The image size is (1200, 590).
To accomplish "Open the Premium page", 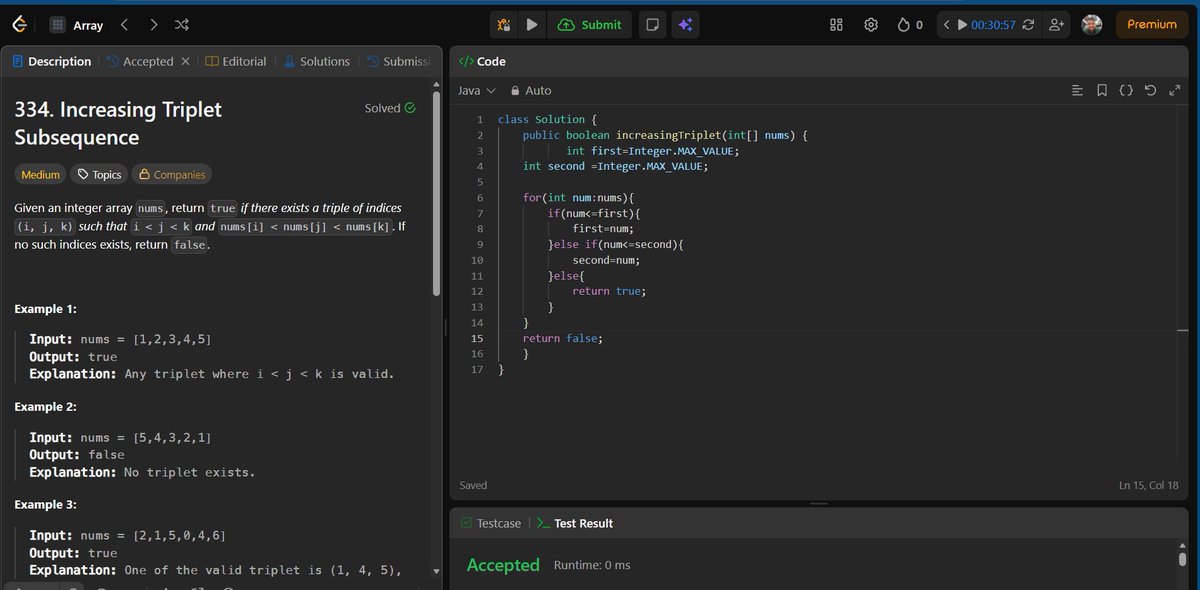I will click(1152, 25).
